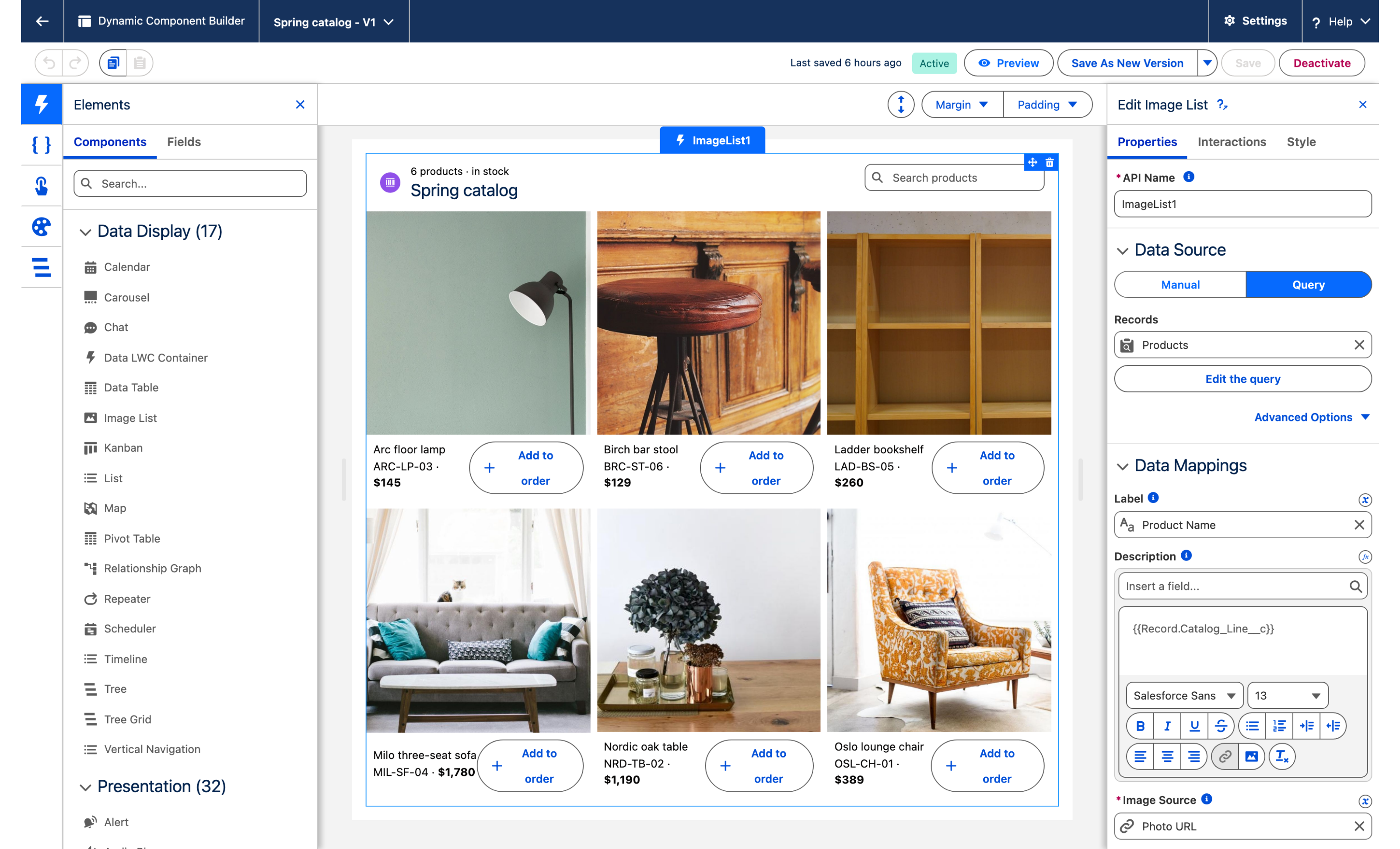
Task: Open the Padding dropdown
Action: point(1047,105)
